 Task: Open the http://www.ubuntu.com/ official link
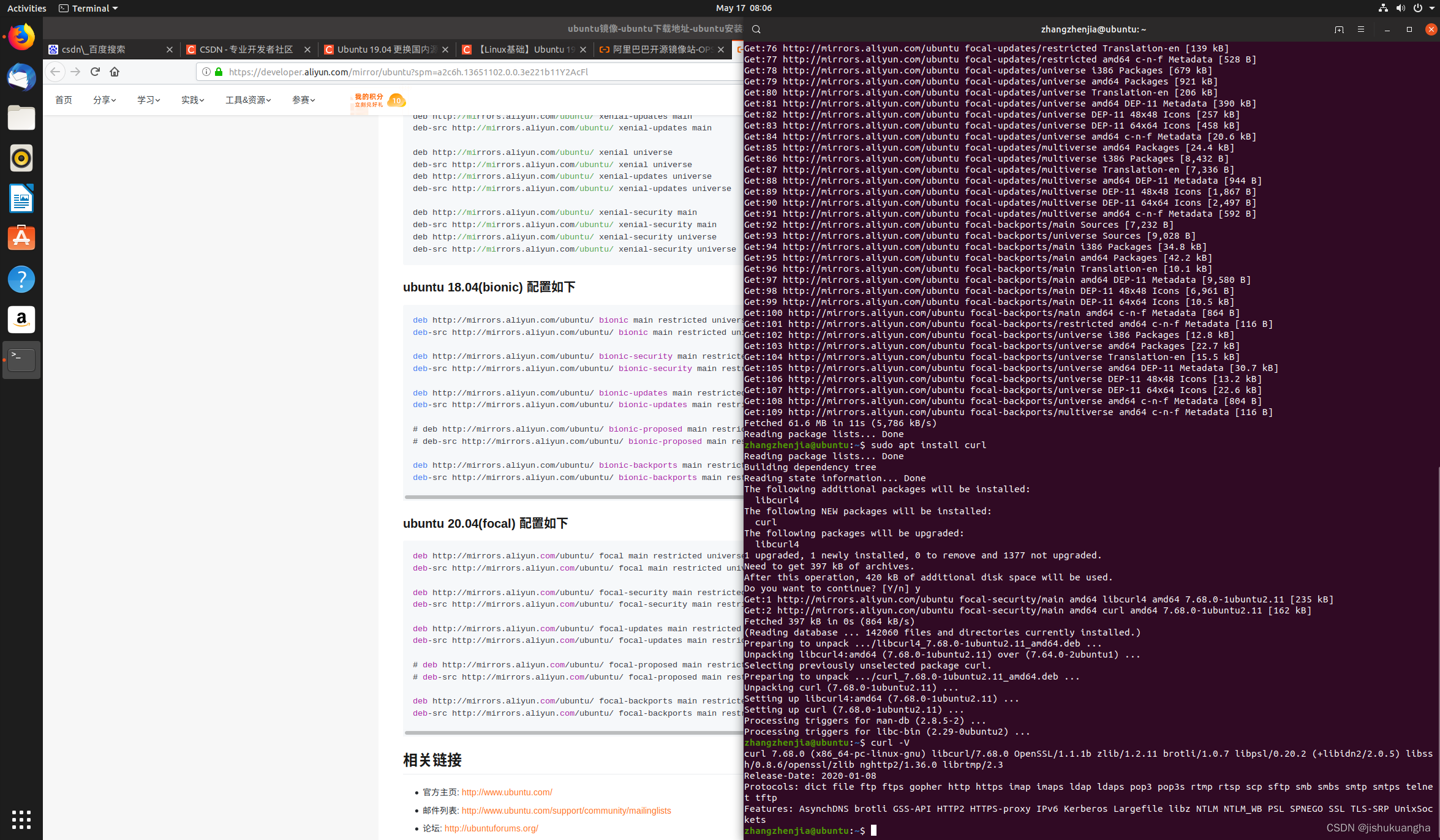point(507,792)
